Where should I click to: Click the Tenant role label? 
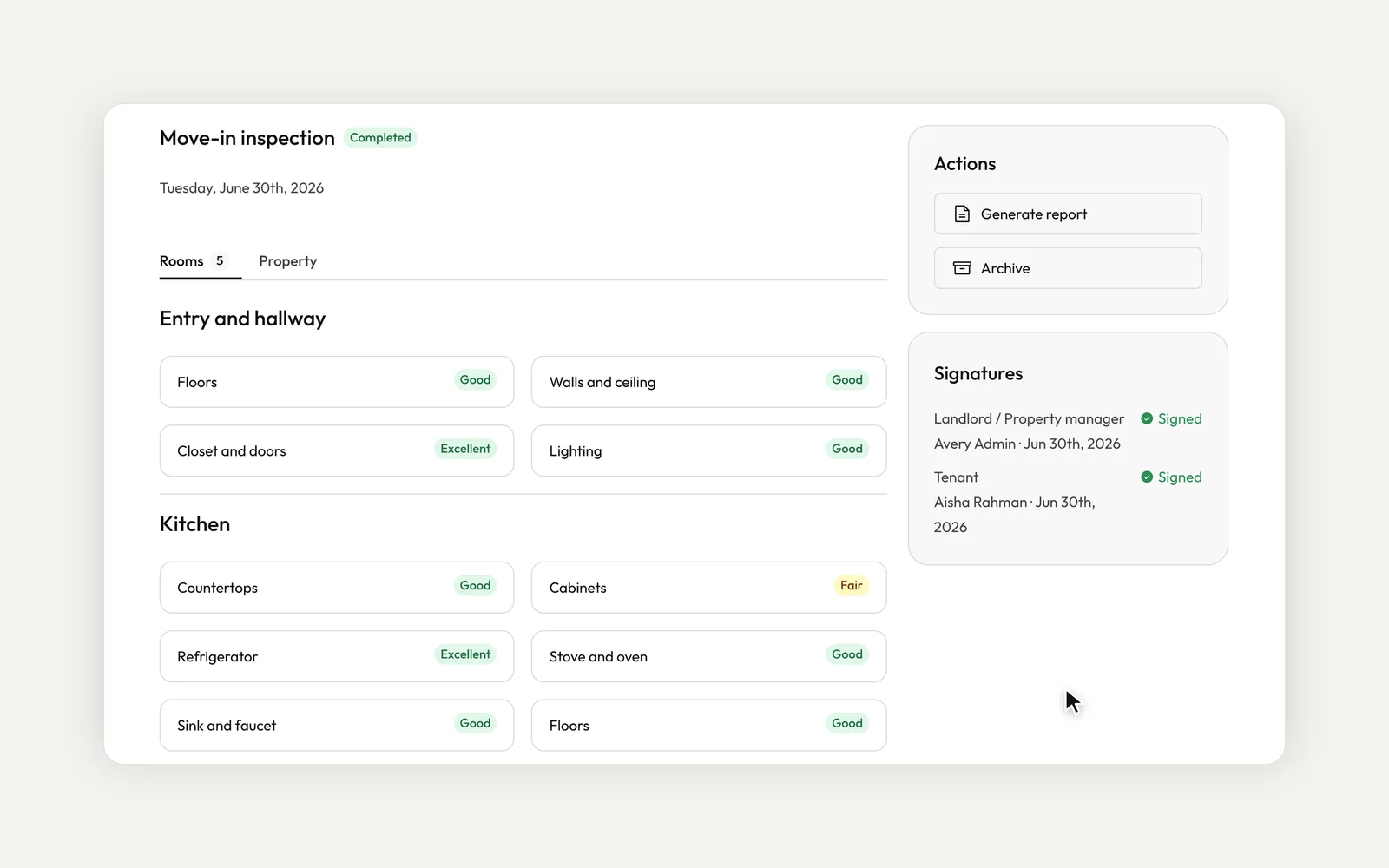coord(956,477)
